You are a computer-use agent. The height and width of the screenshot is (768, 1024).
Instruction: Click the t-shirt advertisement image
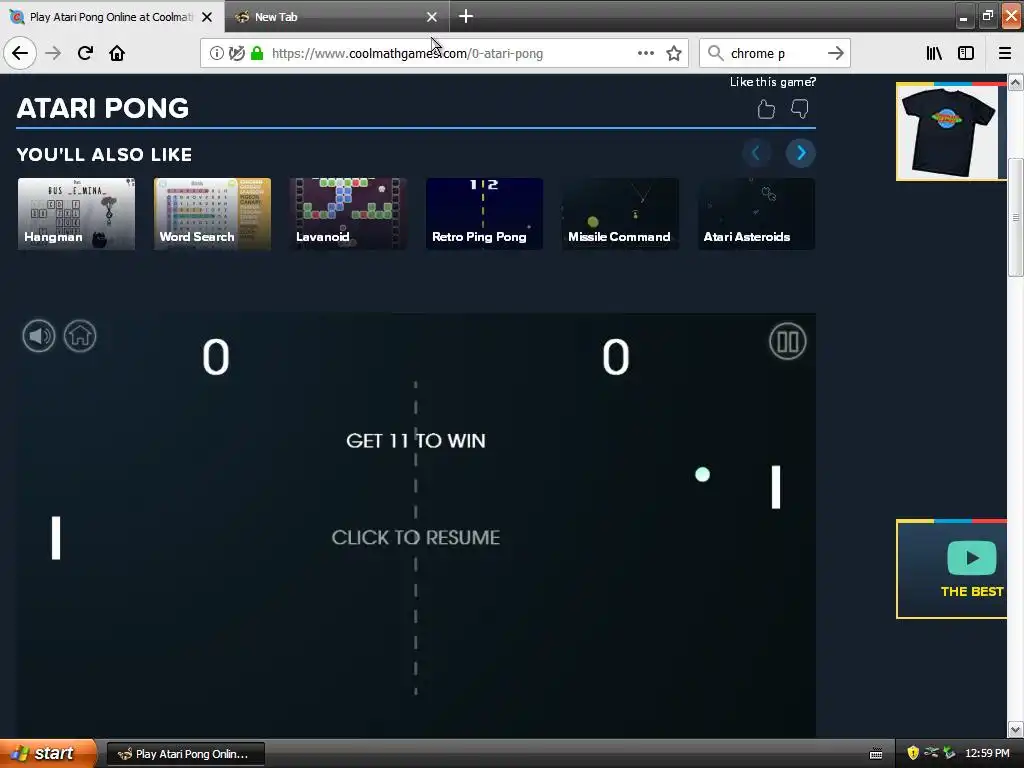(x=952, y=132)
